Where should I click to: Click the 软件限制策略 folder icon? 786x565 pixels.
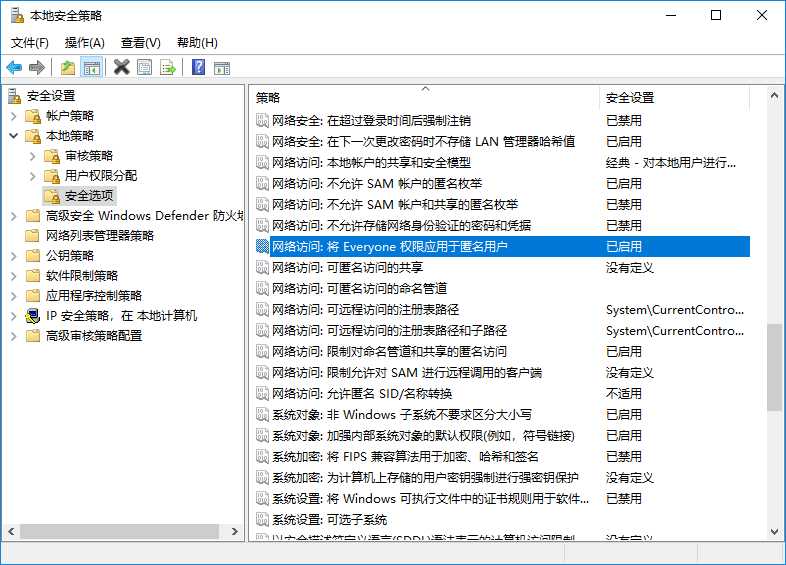click(x=33, y=276)
